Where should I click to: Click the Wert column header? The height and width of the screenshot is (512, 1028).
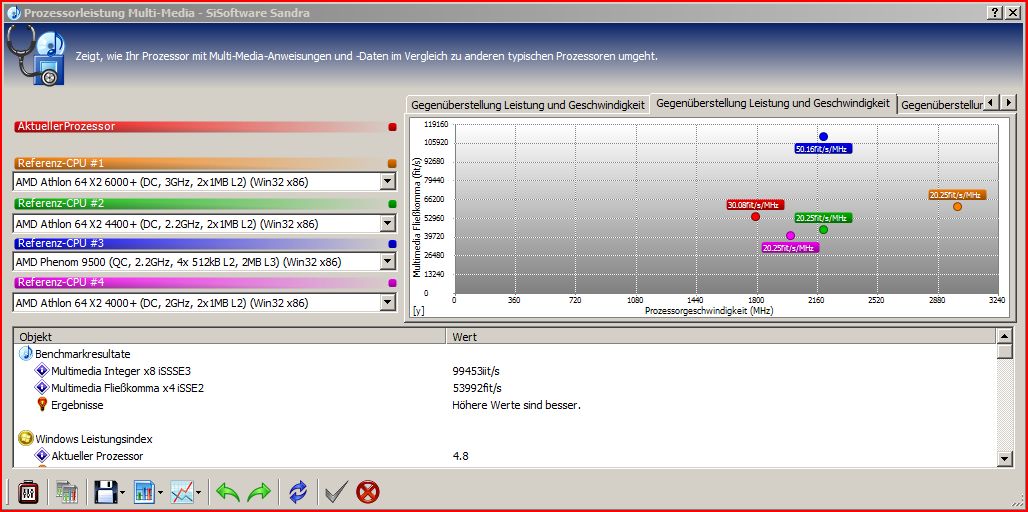point(721,336)
